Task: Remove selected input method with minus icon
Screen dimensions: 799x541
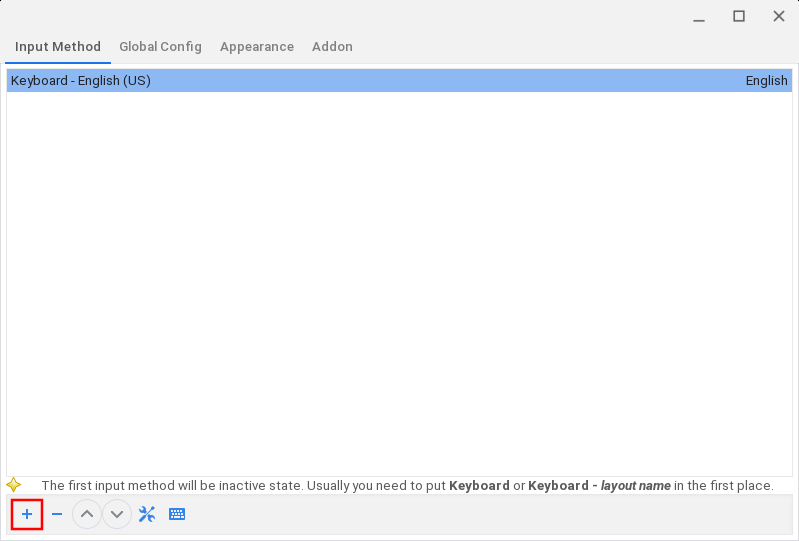Action: coord(57,514)
